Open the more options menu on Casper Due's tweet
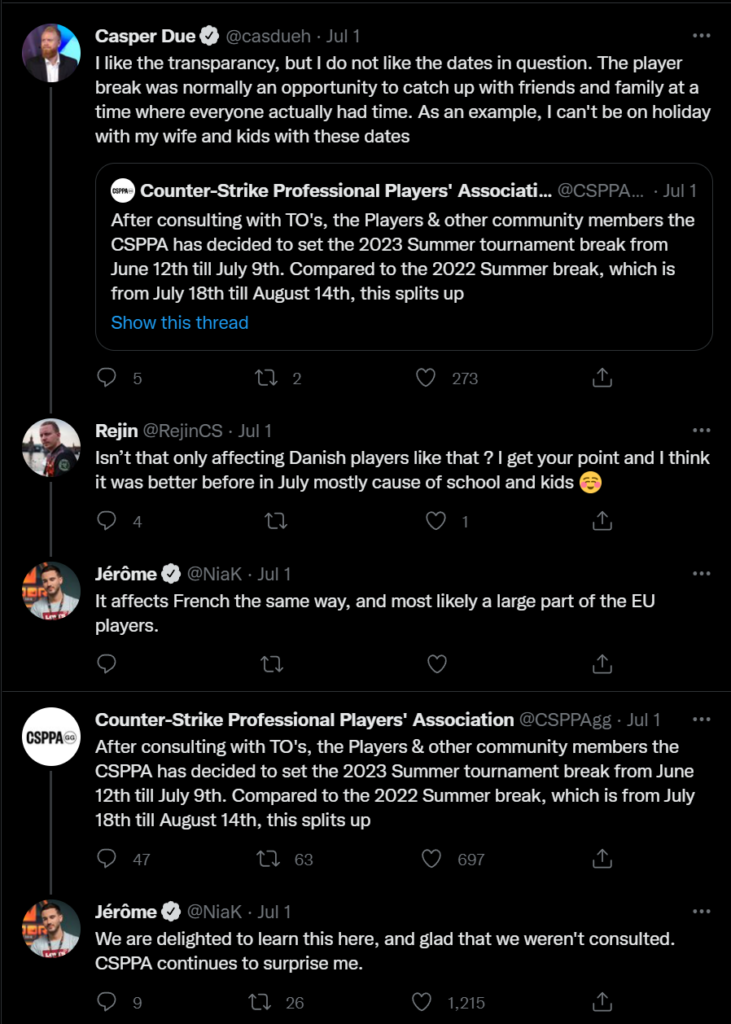The height and width of the screenshot is (1024, 731). pyautogui.click(x=703, y=35)
